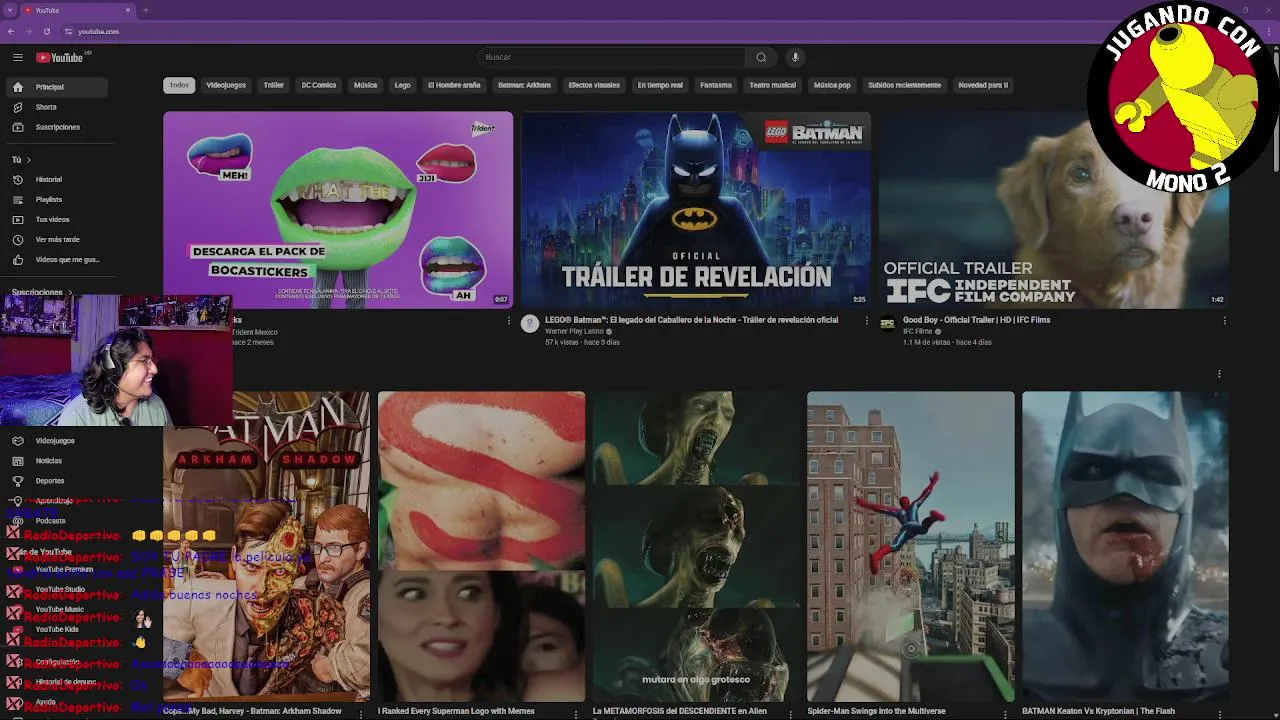Click the YouTube logo

coord(60,58)
